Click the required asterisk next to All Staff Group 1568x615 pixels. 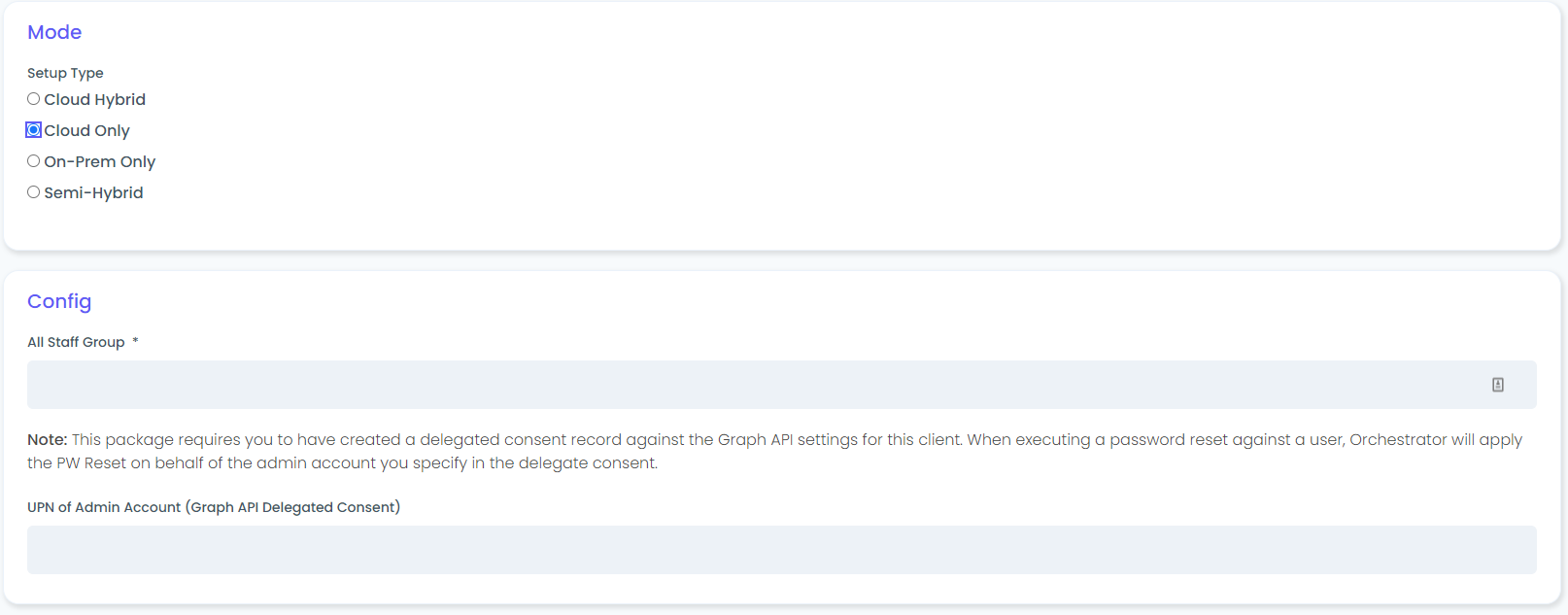[135, 341]
